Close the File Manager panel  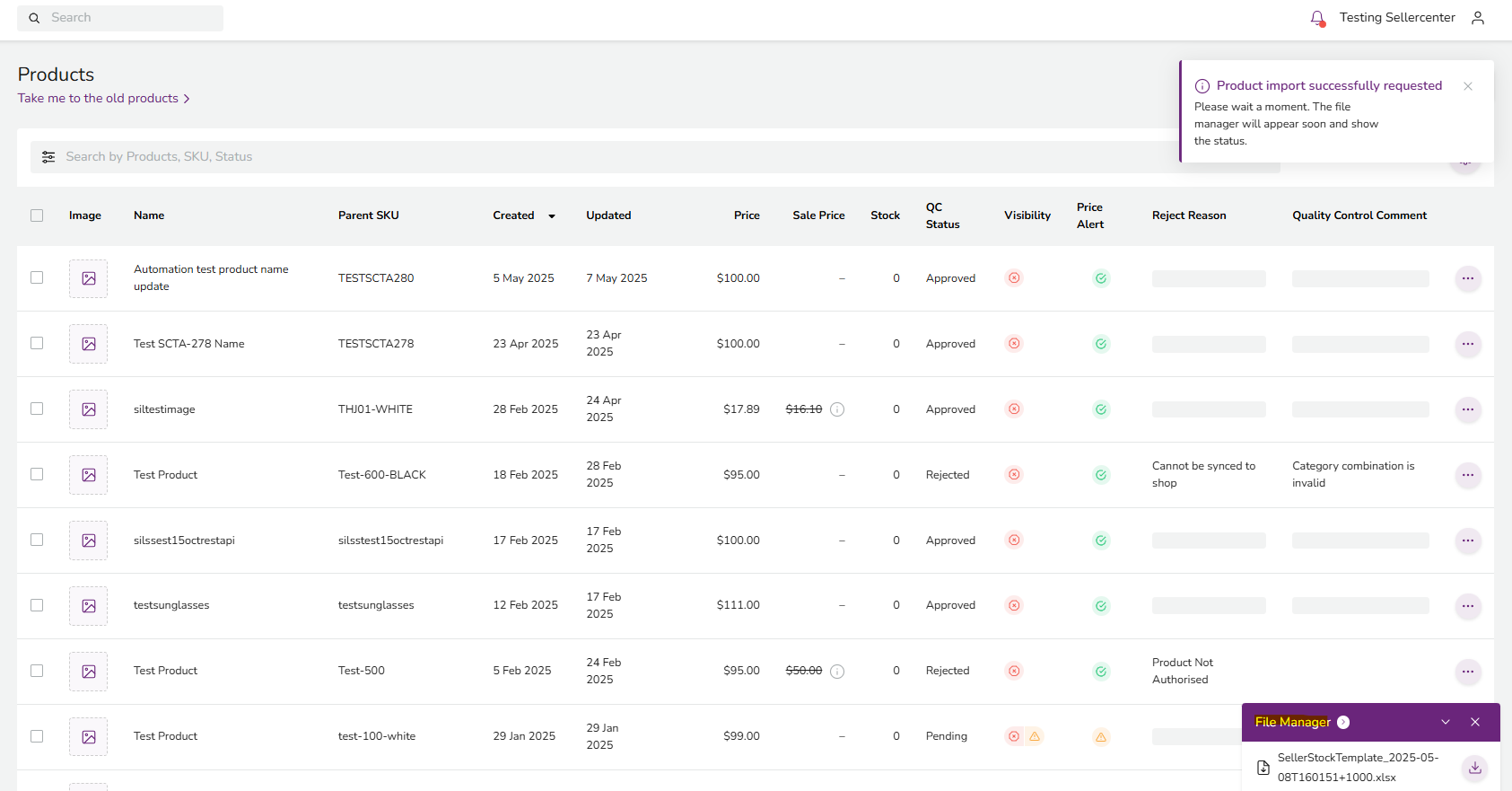tap(1475, 723)
